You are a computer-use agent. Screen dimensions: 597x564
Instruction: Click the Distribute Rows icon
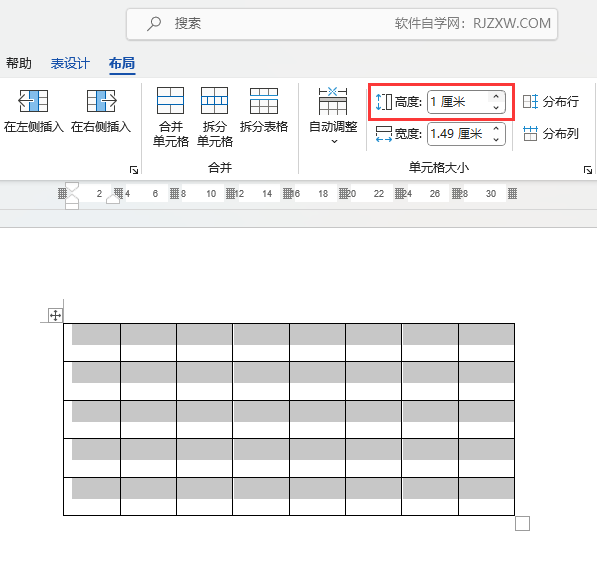pos(530,101)
